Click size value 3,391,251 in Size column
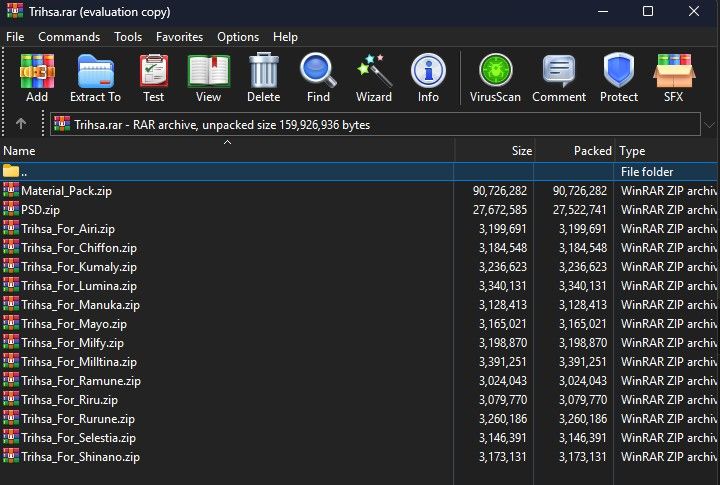This screenshot has height=485, width=720. coord(503,362)
